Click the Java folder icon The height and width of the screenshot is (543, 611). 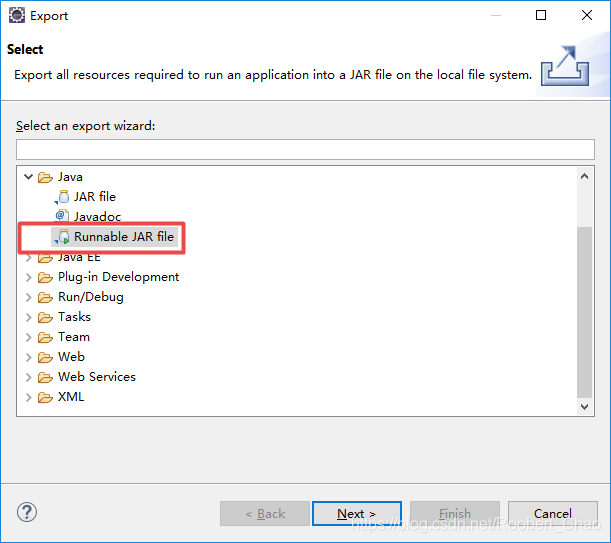pyautogui.click(x=45, y=177)
